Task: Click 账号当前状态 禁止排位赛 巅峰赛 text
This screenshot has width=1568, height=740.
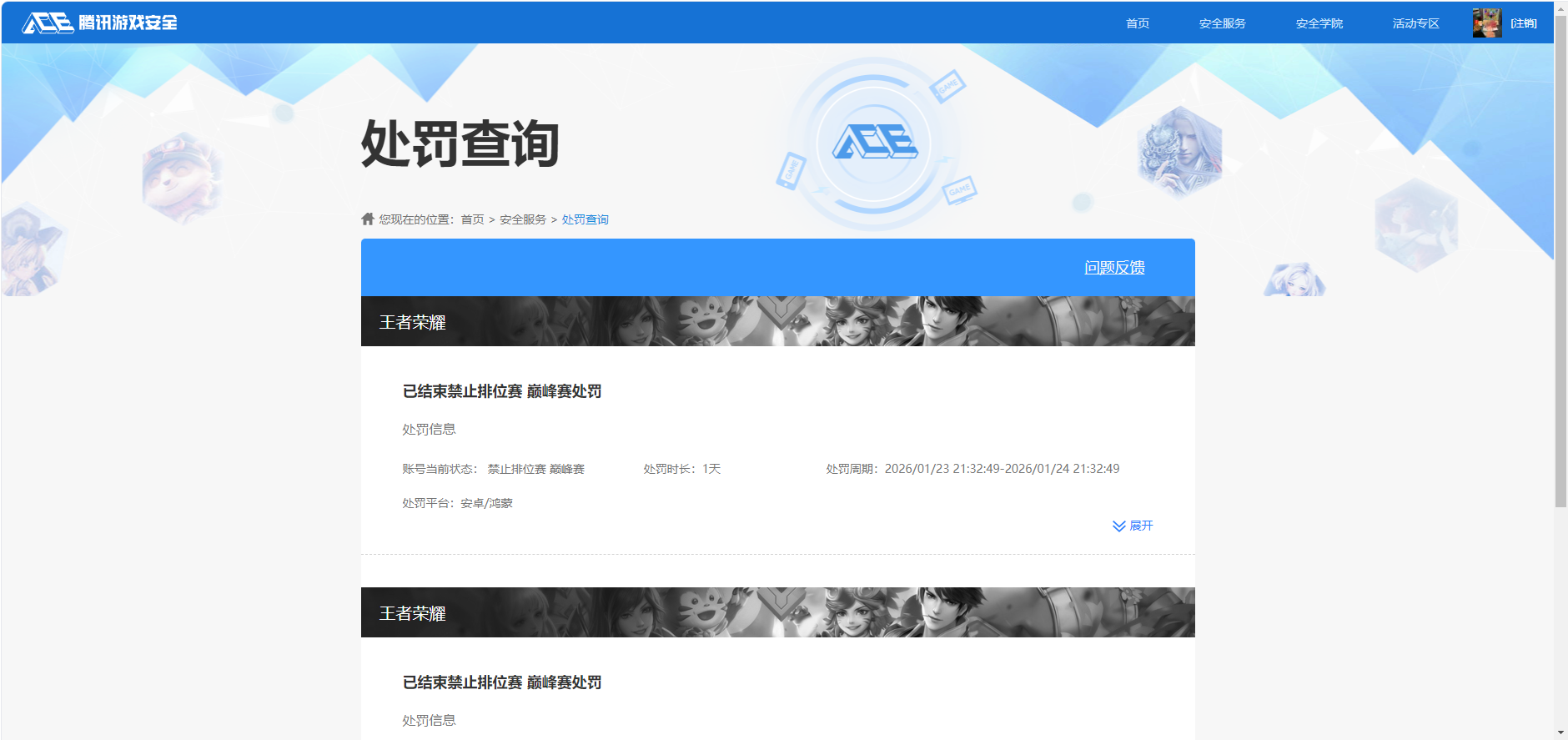Action: tap(494, 469)
